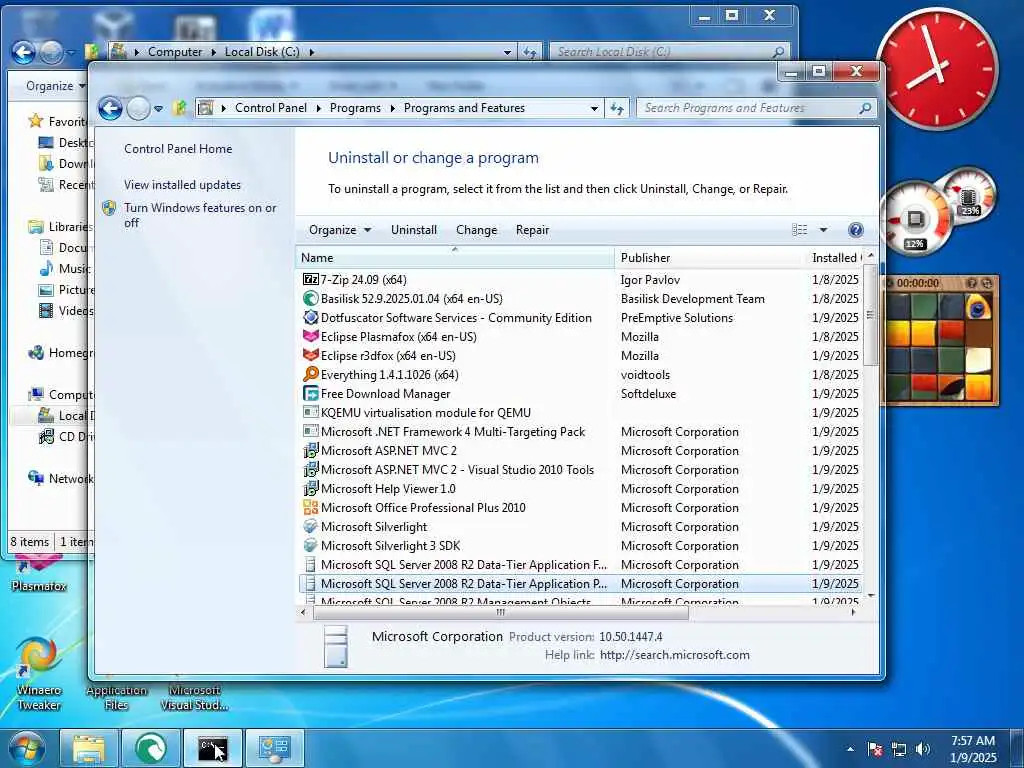Select the Free Download Manager icon
The height and width of the screenshot is (768, 1024).
(311, 393)
